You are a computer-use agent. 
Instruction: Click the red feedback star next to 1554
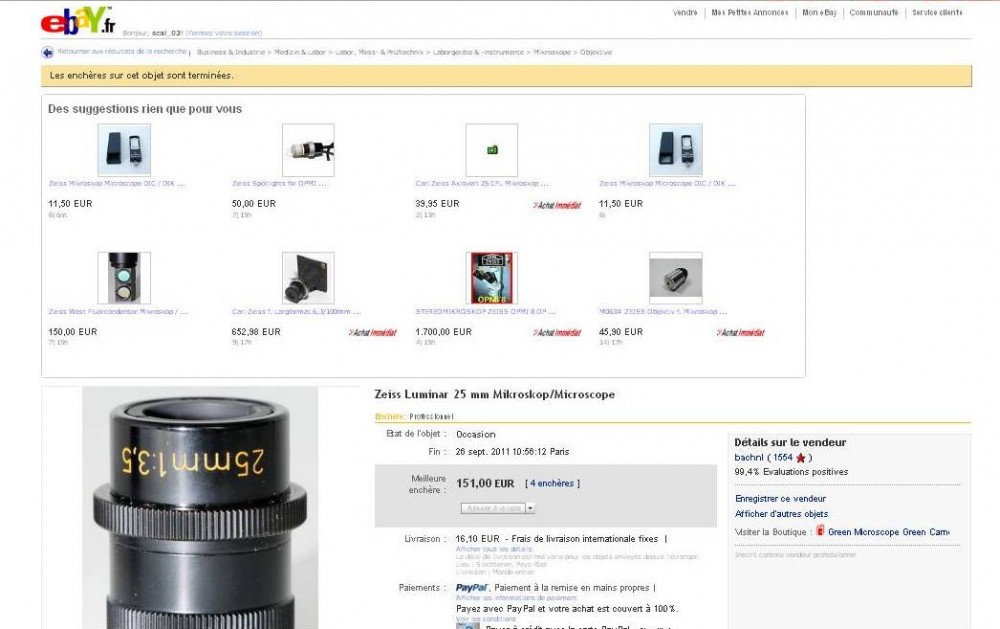click(x=801, y=458)
